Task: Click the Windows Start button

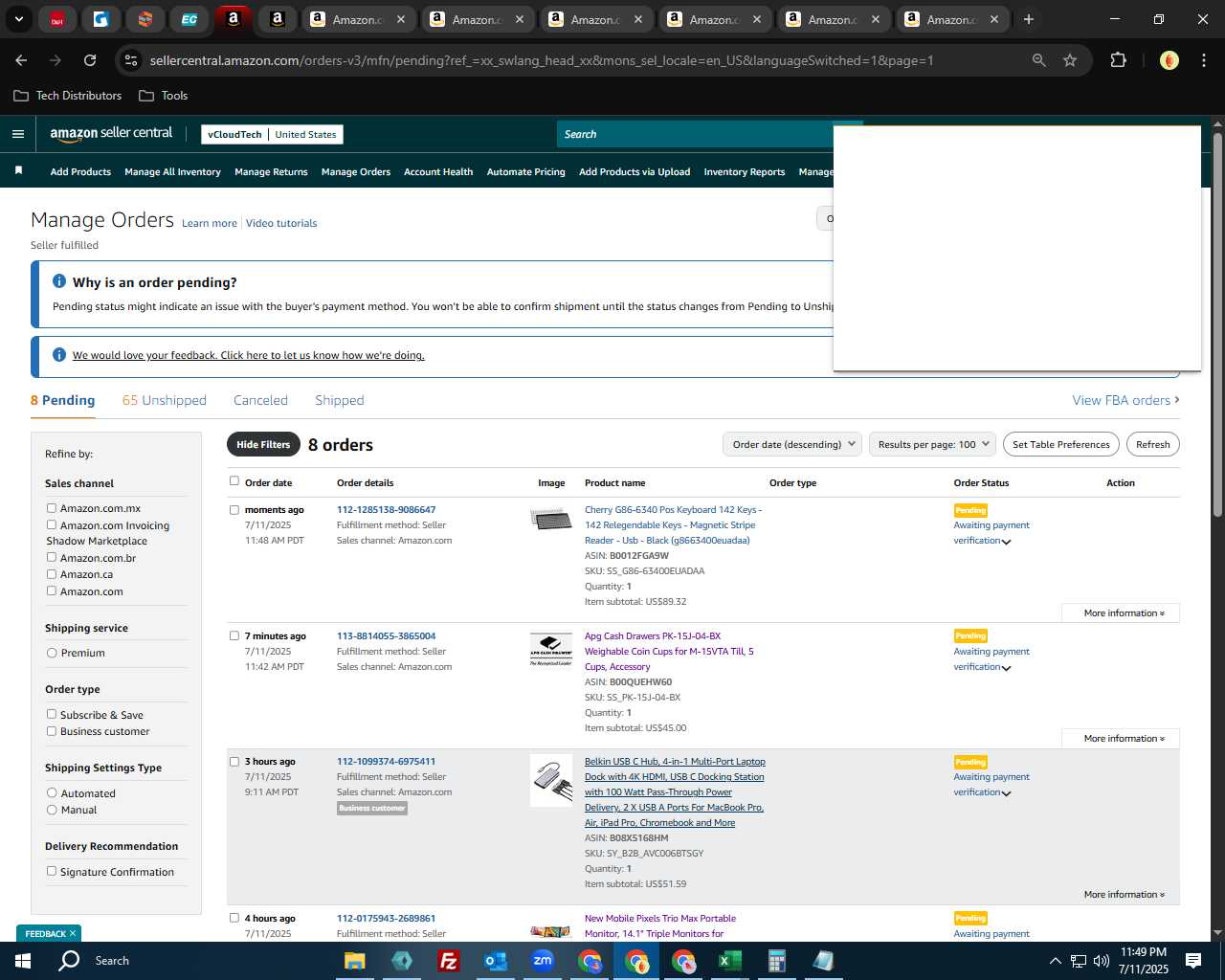Action: point(23,961)
